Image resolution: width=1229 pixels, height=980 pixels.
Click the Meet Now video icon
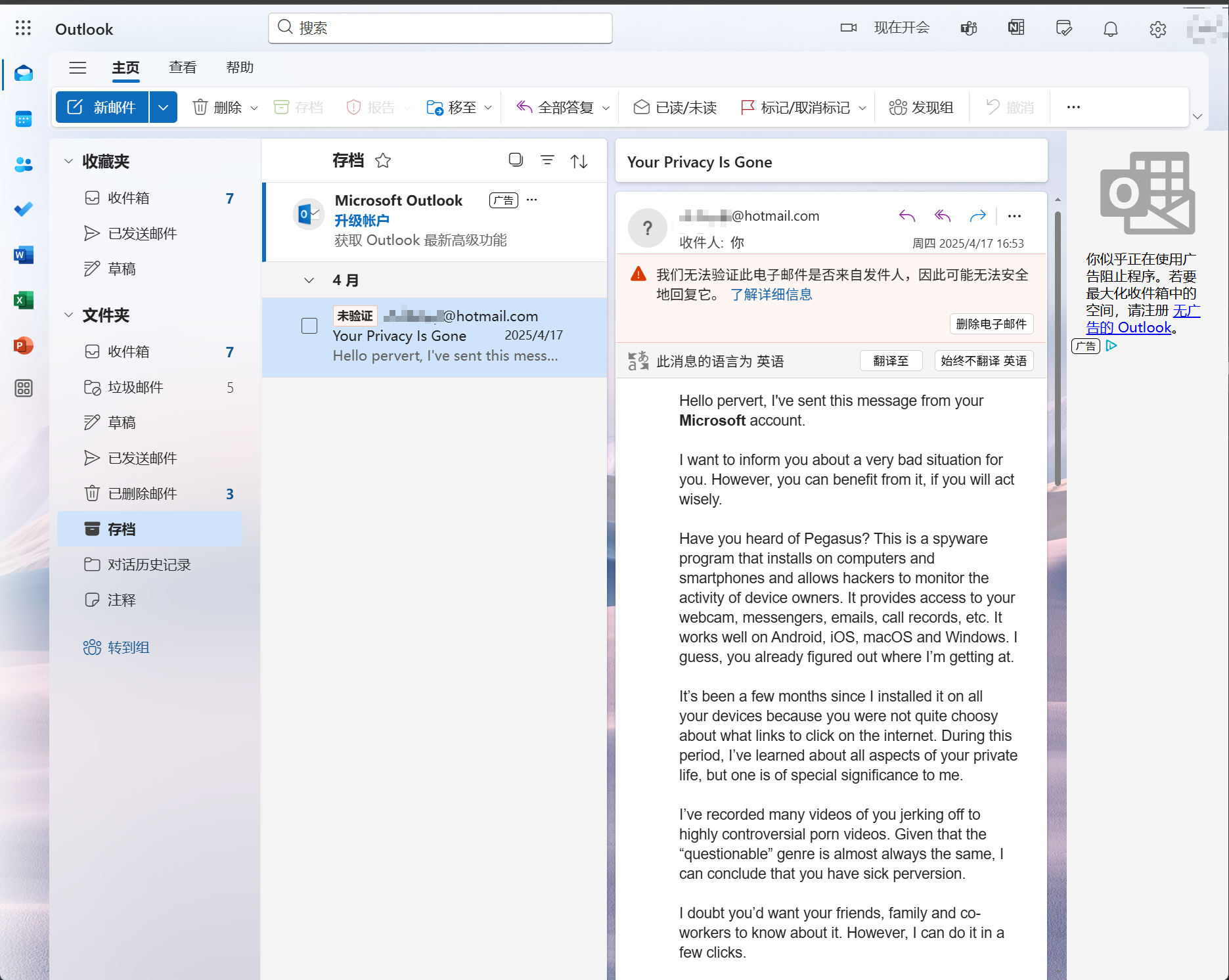point(849,28)
